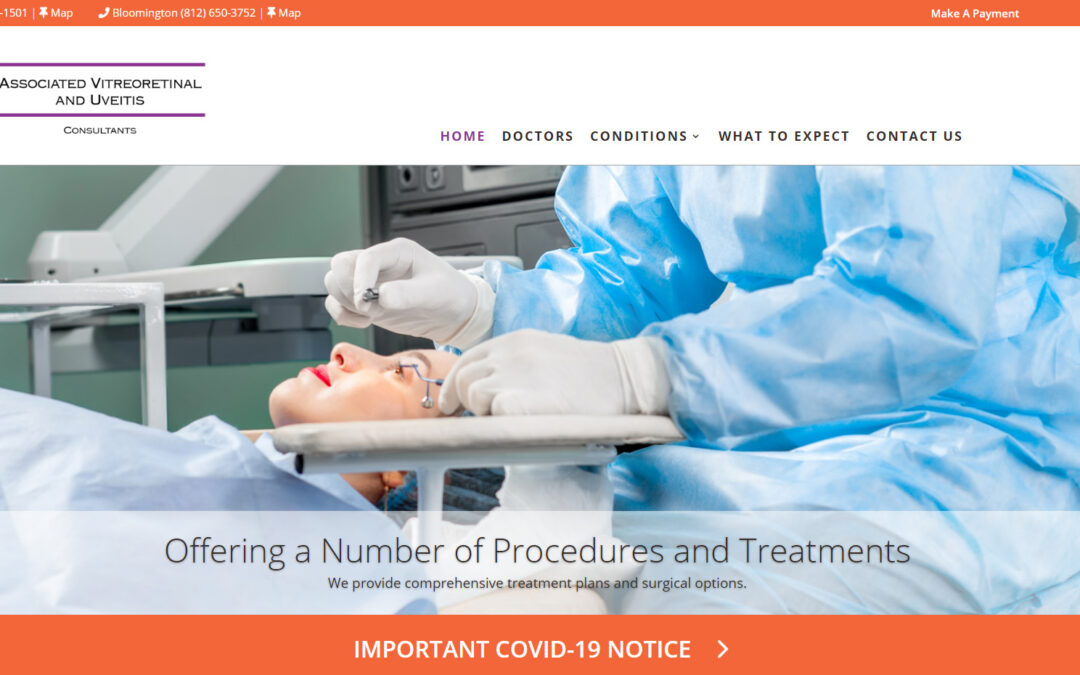Click the right arrow in the COVID-19 banner
The image size is (1080, 675).
coord(723,649)
